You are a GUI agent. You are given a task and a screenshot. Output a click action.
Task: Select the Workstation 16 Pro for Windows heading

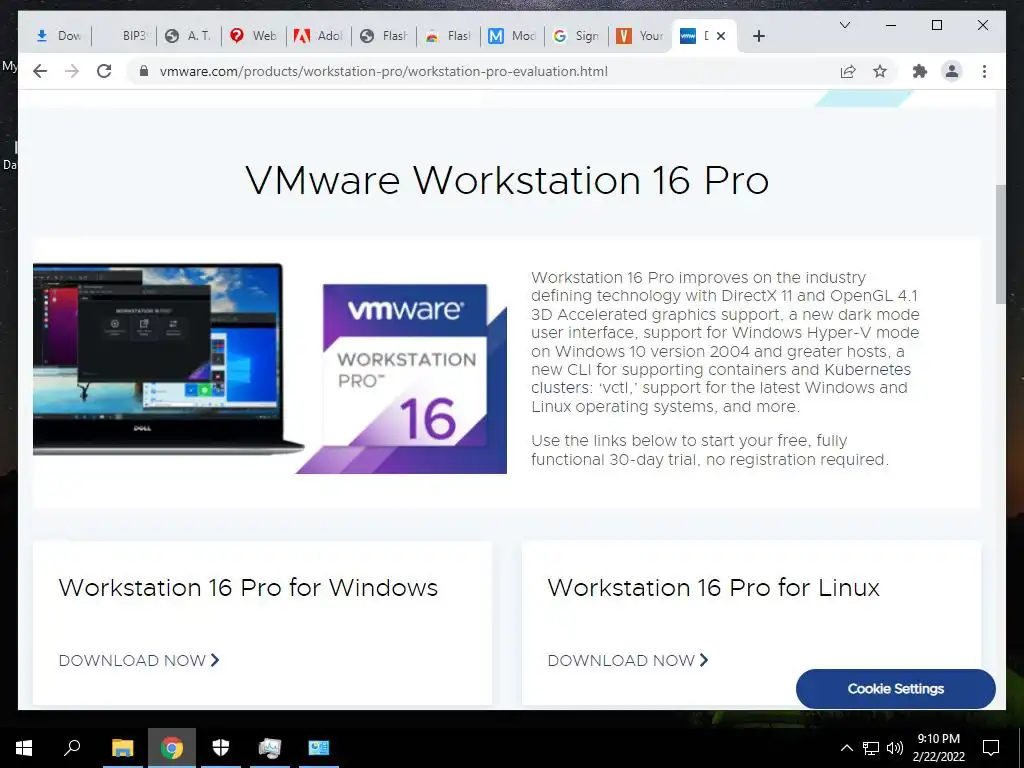click(248, 587)
